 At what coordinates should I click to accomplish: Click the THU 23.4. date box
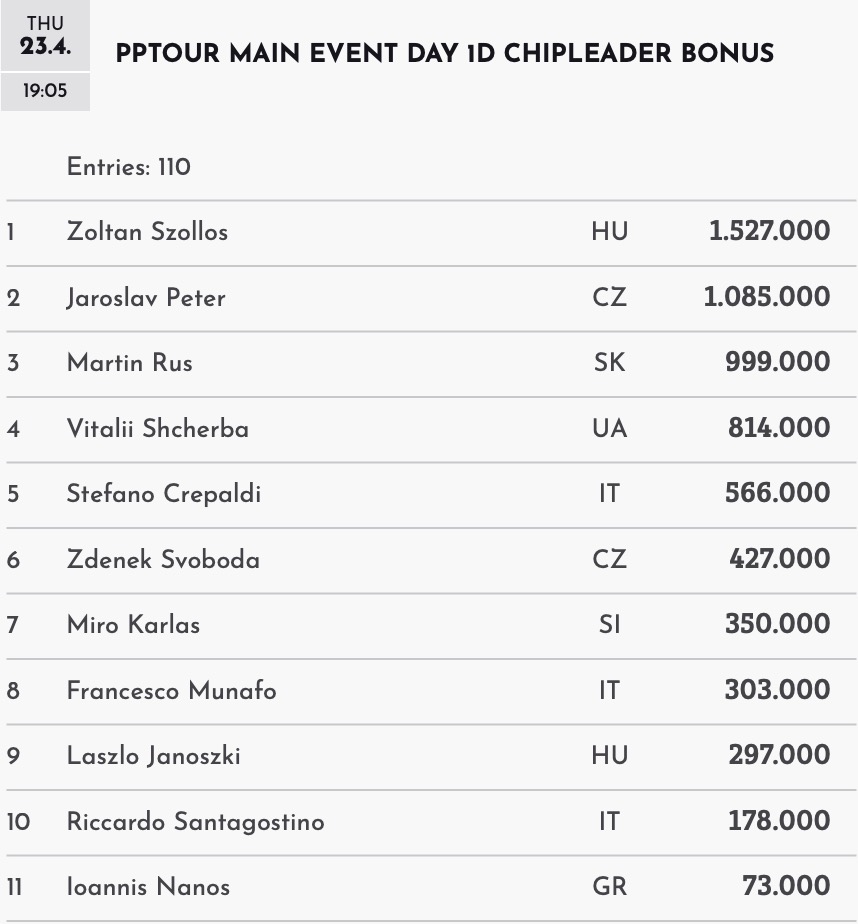point(45,36)
